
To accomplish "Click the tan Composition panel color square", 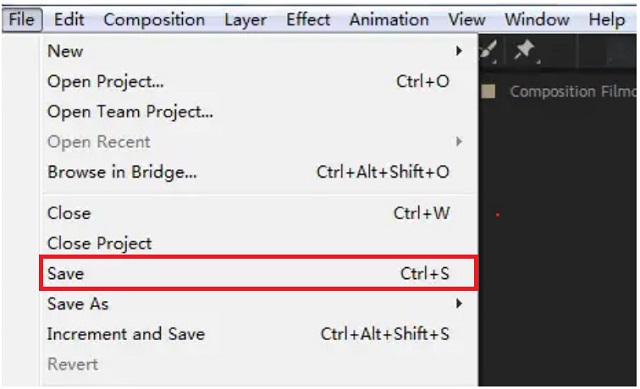I will 488,91.
